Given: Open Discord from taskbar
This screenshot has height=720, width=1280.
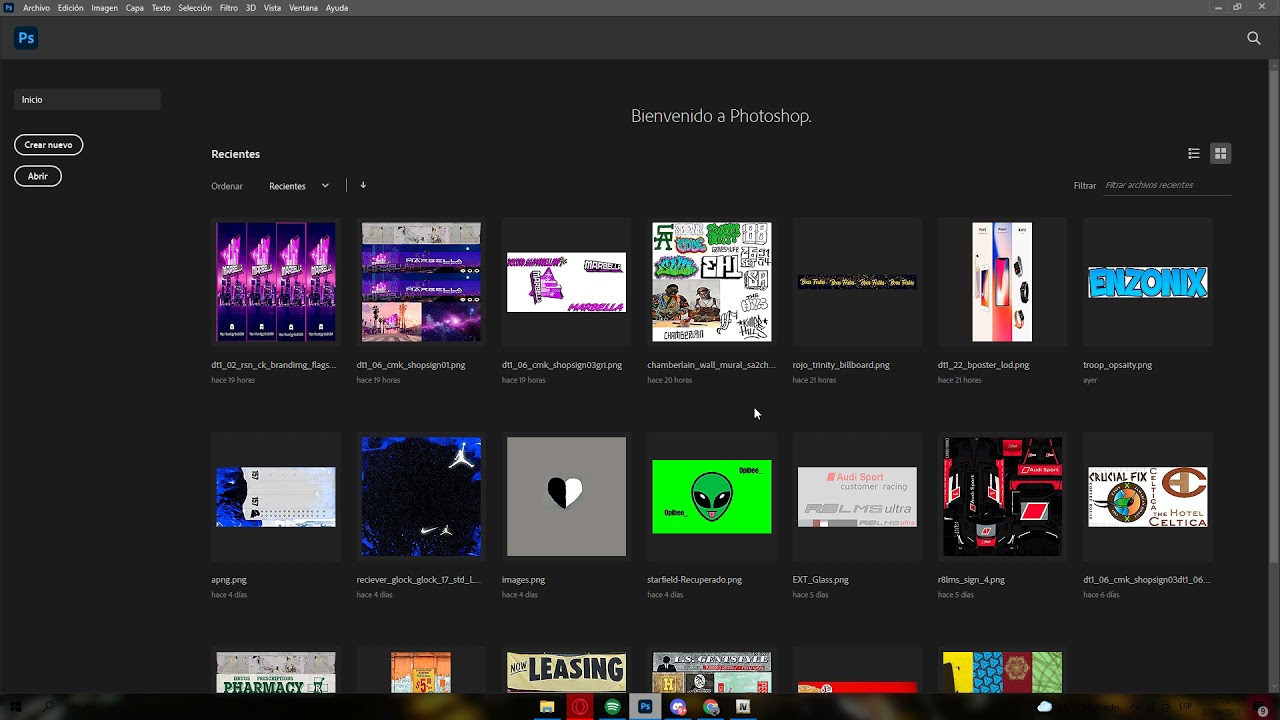Looking at the screenshot, I should 678,707.
